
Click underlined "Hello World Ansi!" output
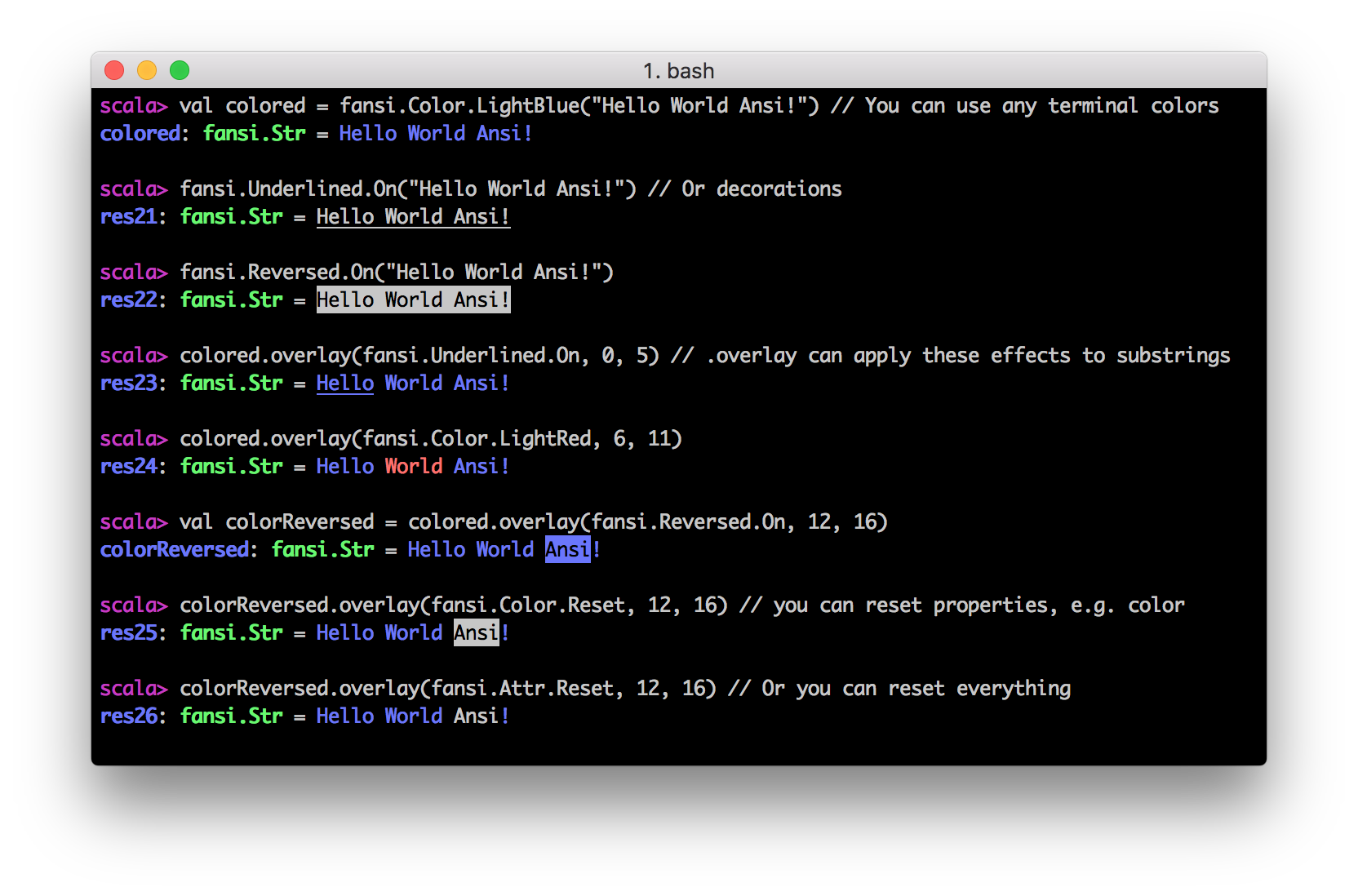coord(413,217)
